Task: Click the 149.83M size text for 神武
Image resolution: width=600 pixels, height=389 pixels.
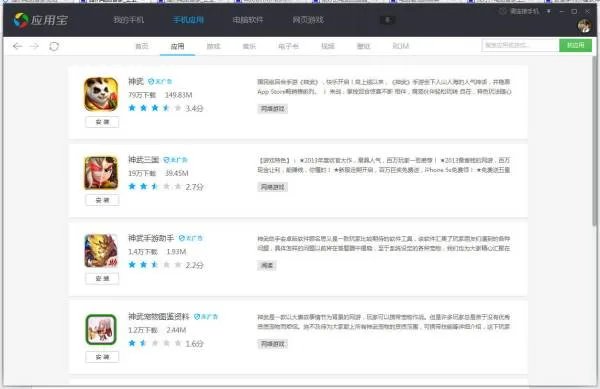Action: [179, 95]
